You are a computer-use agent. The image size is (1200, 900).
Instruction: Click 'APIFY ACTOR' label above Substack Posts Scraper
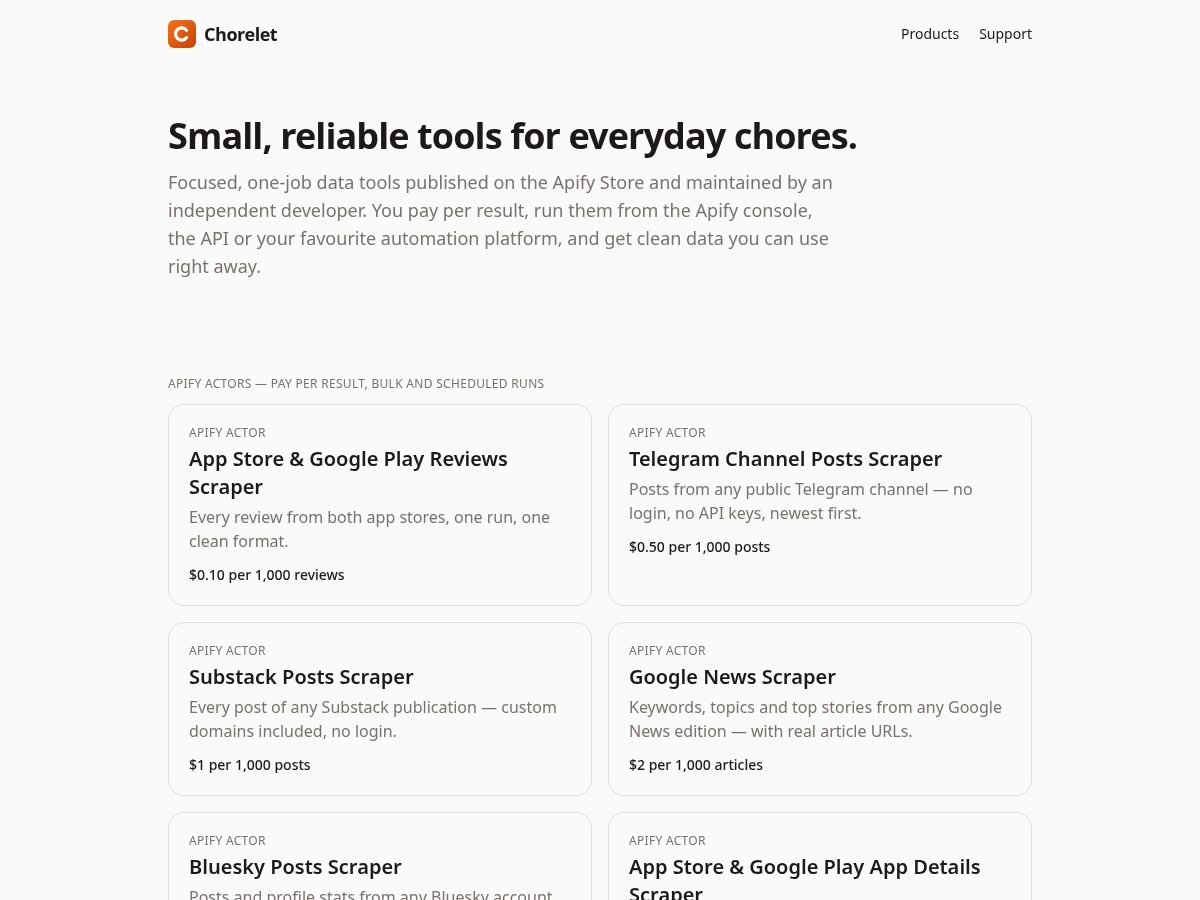pos(227,651)
